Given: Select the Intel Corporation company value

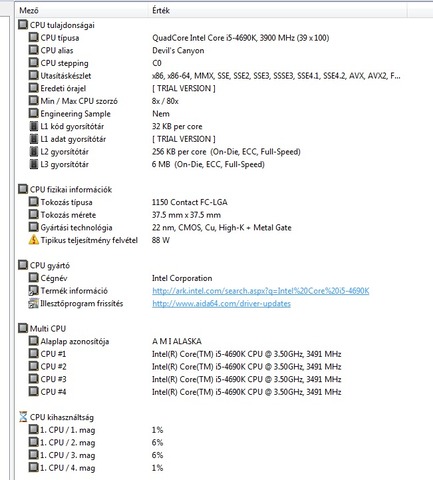Looking at the screenshot, I should click(182, 278).
